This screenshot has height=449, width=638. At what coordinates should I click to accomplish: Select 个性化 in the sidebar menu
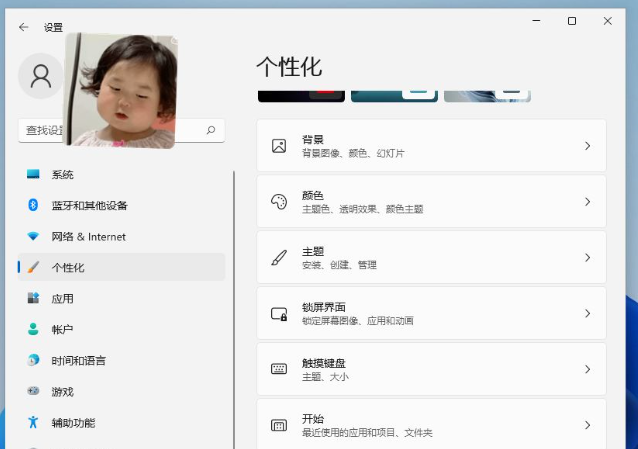pos(120,267)
